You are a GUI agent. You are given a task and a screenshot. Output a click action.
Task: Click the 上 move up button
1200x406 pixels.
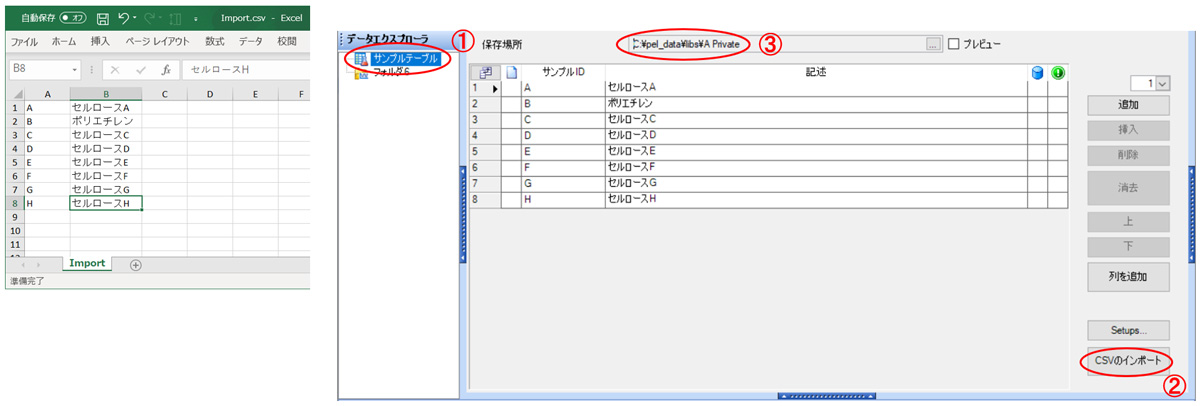click(1128, 220)
